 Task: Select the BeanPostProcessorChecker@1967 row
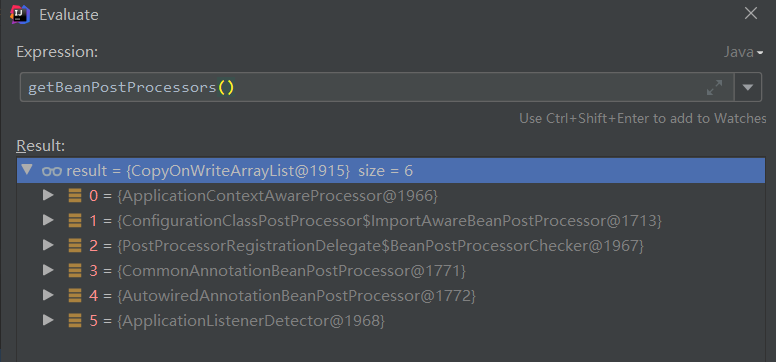[391, 246]
